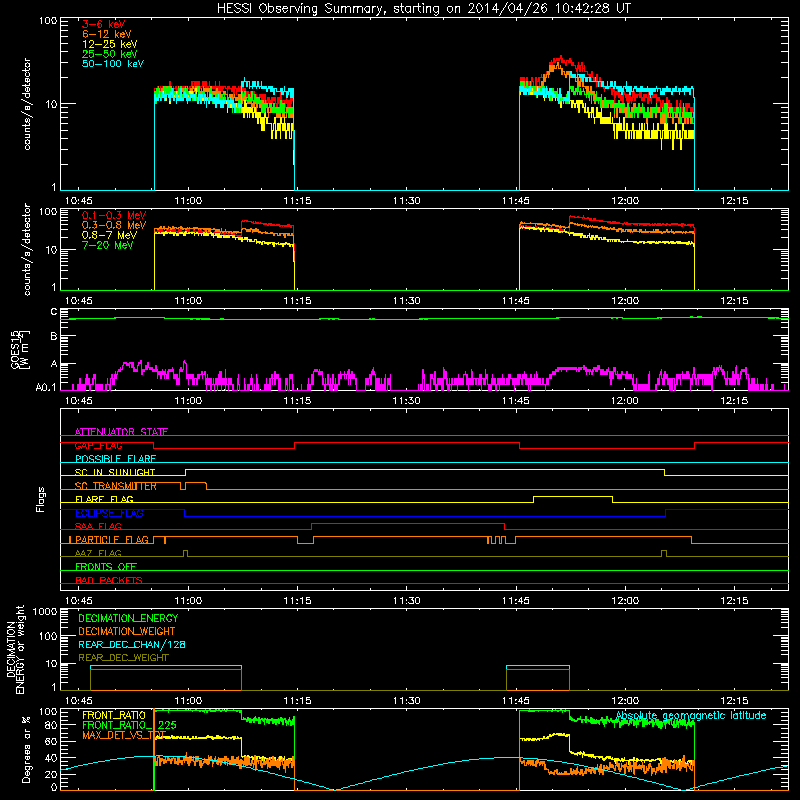Screen dimensions: 800x800
Task: Click the Flags panel axis label
Action: (41, 499)
